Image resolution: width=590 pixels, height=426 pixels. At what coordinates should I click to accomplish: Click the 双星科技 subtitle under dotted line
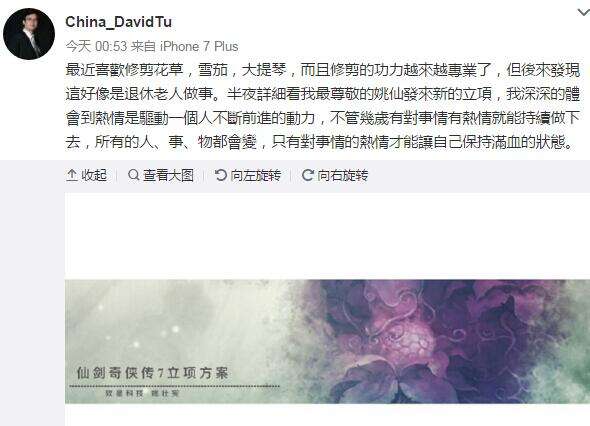click(x=124, y=393)
